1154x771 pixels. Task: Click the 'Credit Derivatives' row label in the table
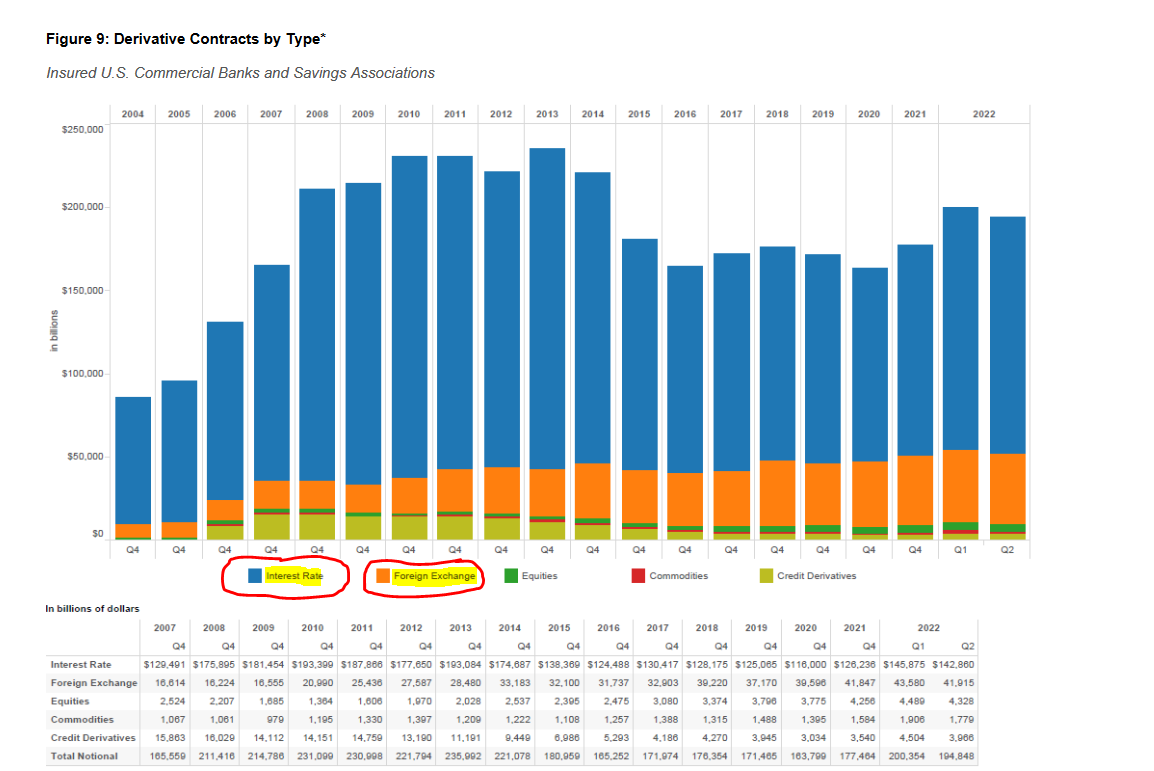pyautogui.click(x=93, y=738)
